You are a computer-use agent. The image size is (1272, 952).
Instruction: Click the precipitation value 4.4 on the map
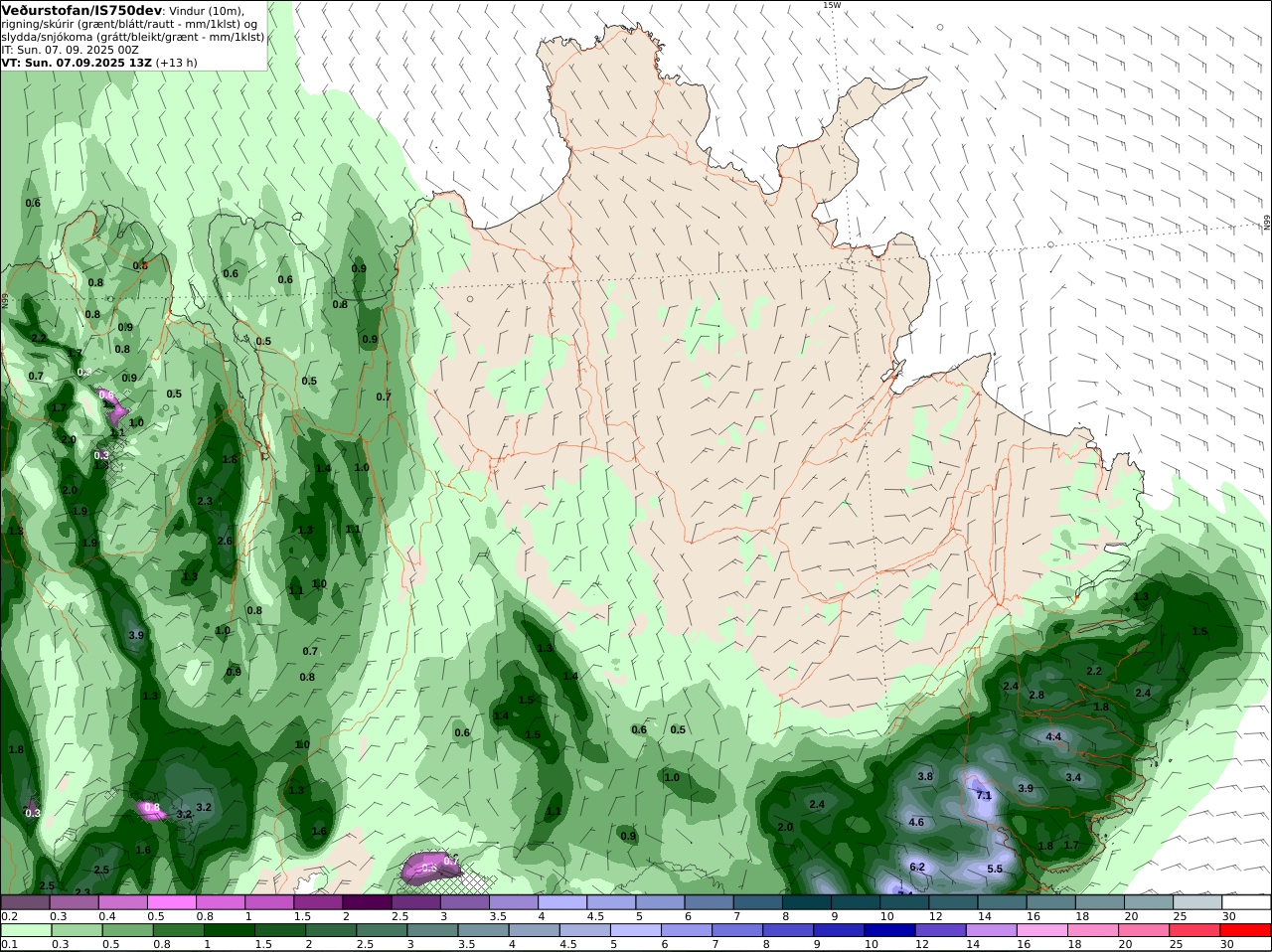tap(1054, 737)
